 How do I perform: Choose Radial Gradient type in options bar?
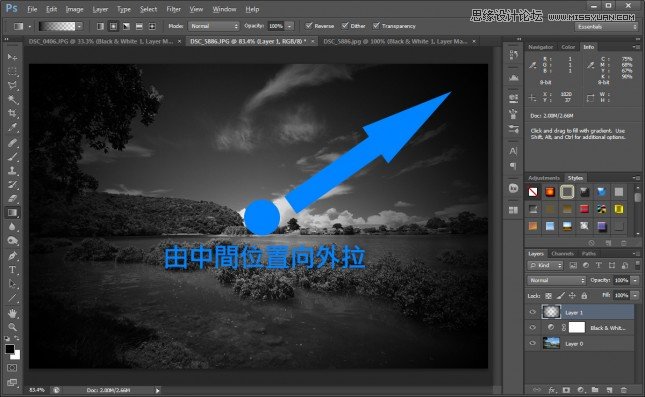pyautogui.click(x=113, y=26)
